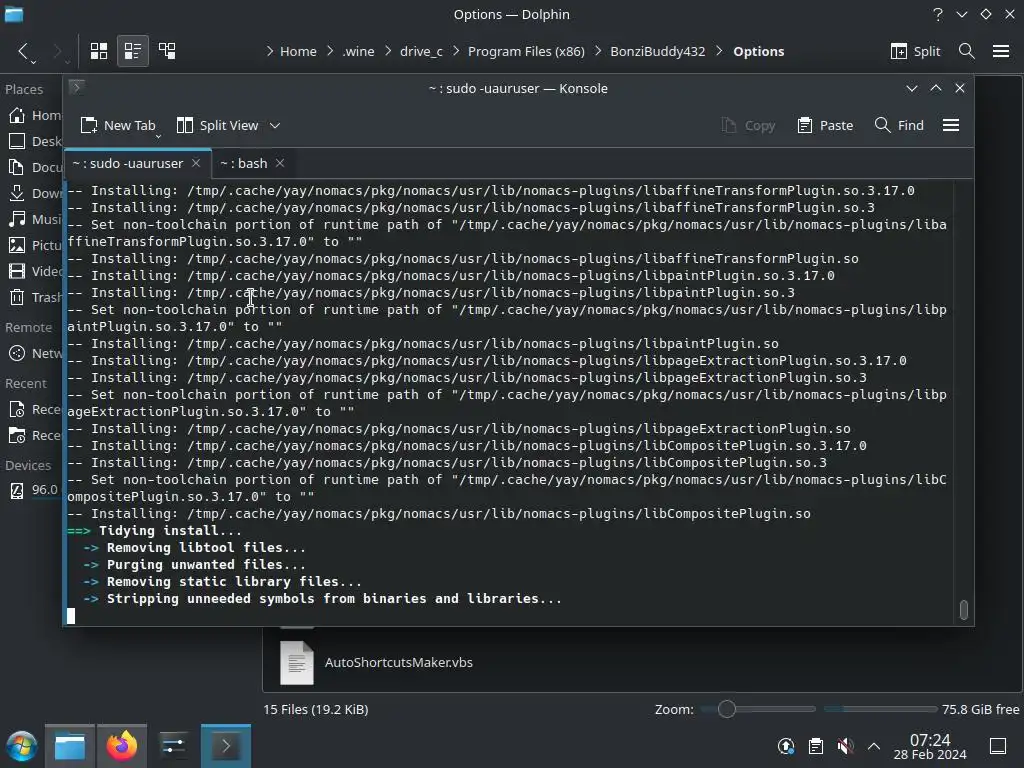The height and width of the screenshot is (768, 1024).
Task: Click Dolphin help question mark button
Action: click(x=938, y=14)
